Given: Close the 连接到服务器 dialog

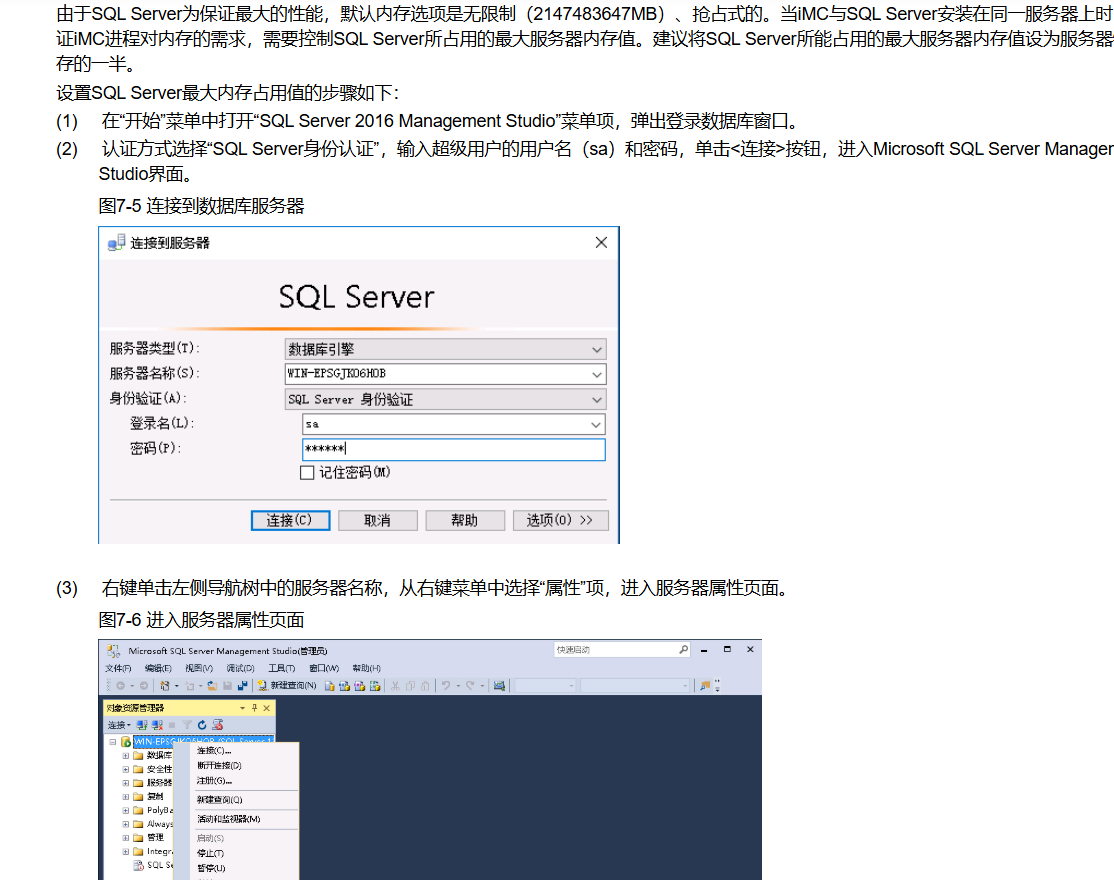Looking at the screenshot, I should coord(601,243).
